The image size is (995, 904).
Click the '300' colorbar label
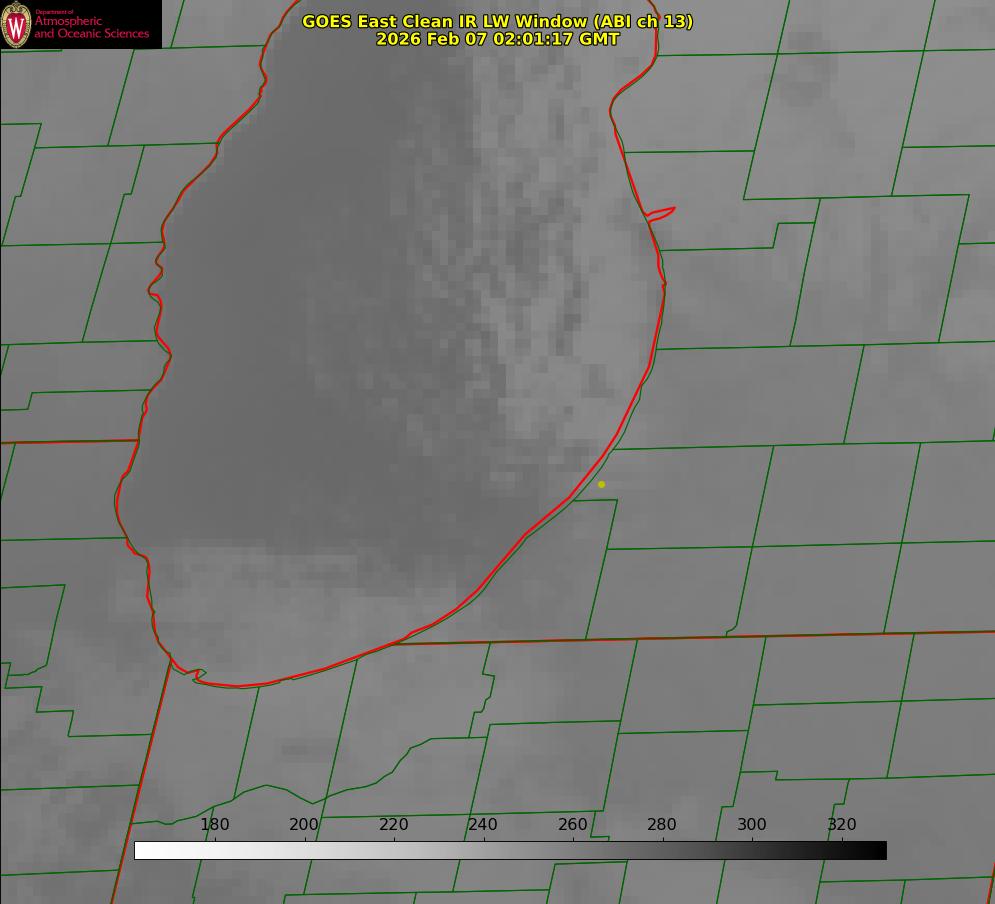[752, 824]
